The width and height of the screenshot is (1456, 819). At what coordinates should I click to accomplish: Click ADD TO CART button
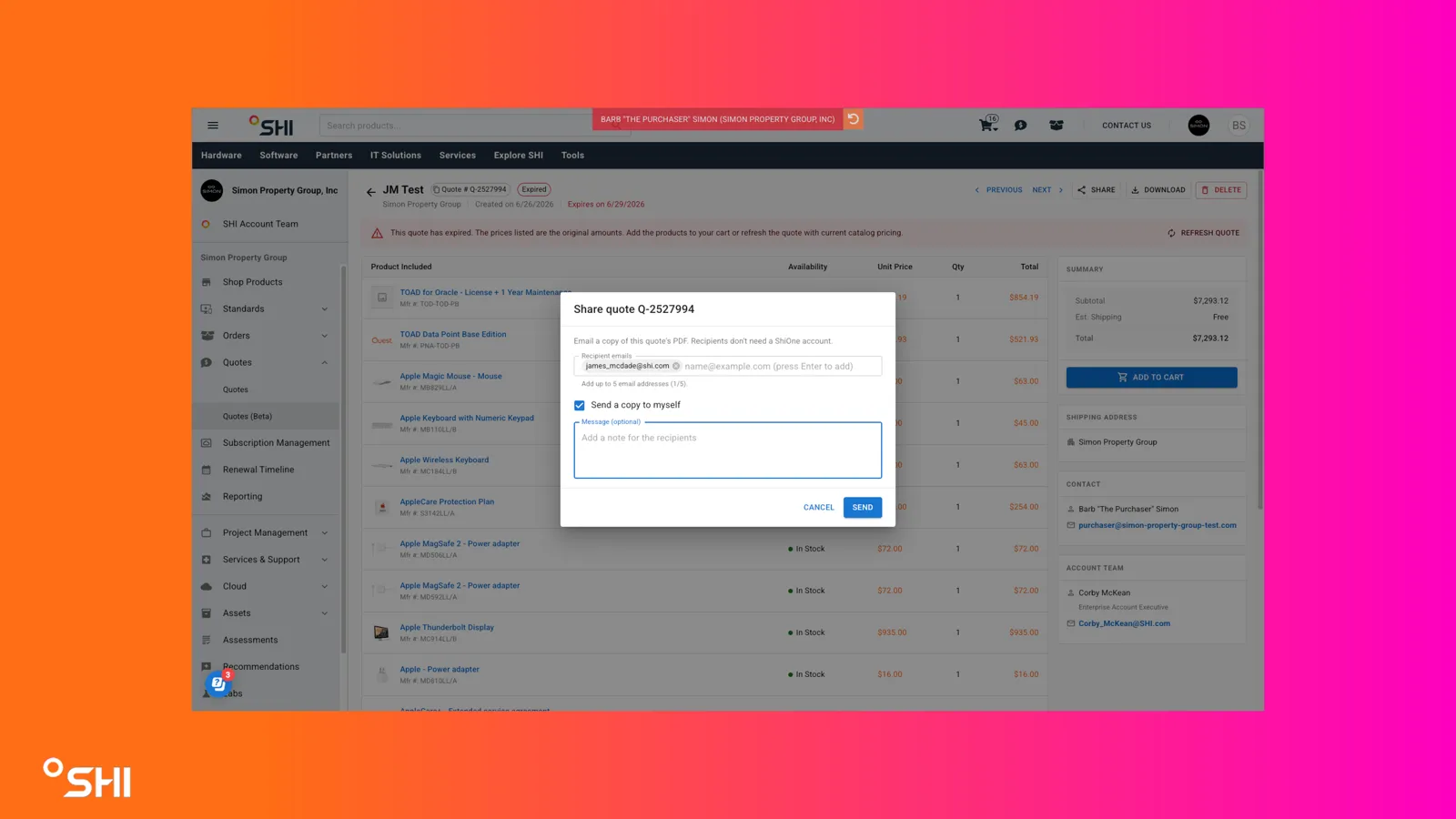[x=1151, y=377]
